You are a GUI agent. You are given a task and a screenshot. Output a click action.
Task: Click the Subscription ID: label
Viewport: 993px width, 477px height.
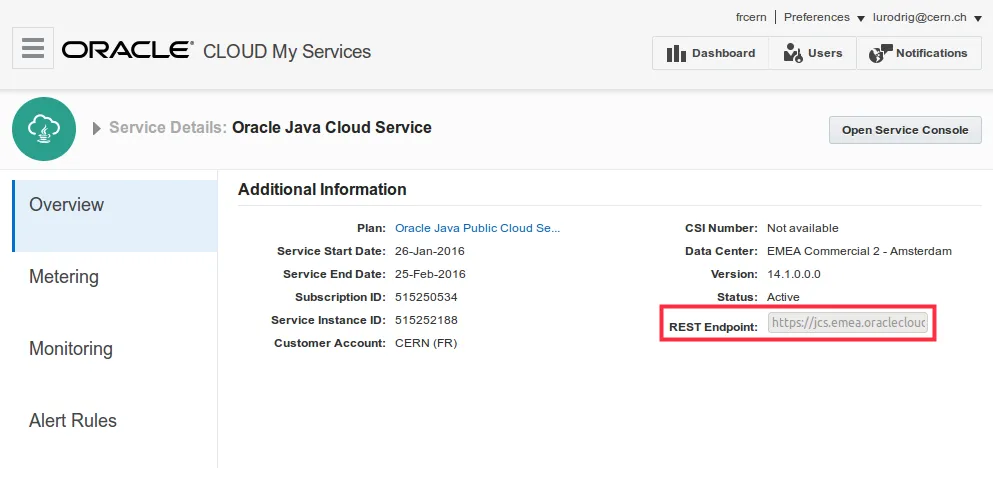coord(340,297)
